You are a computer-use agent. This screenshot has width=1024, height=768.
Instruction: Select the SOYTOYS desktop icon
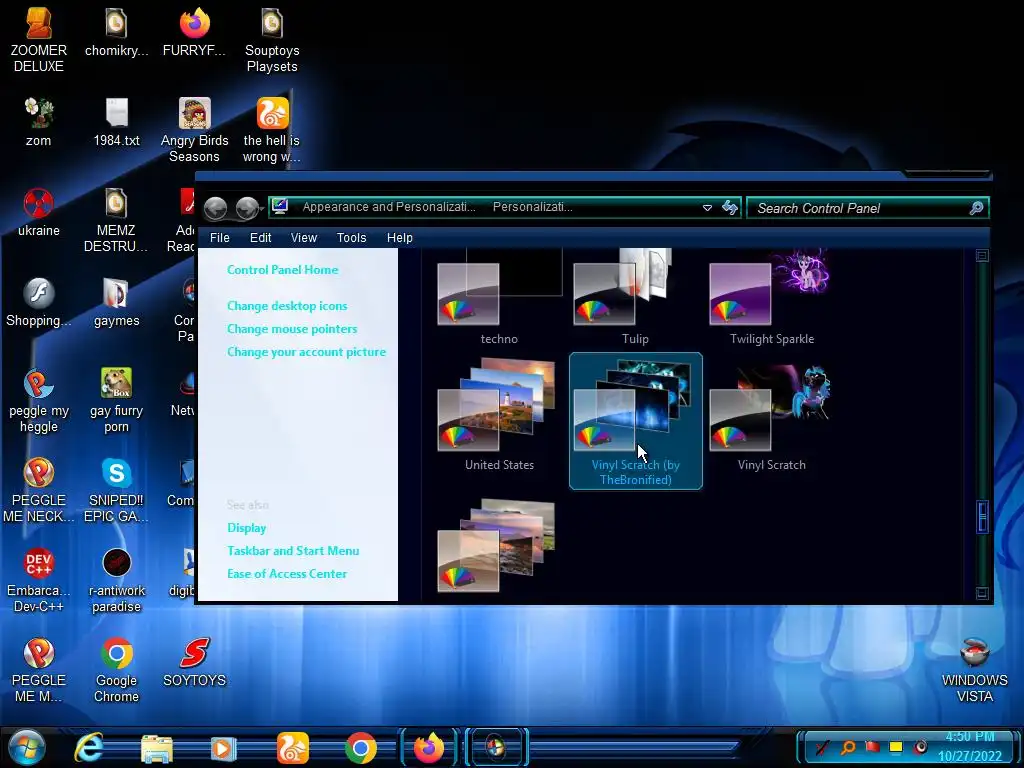coord(195,663)
